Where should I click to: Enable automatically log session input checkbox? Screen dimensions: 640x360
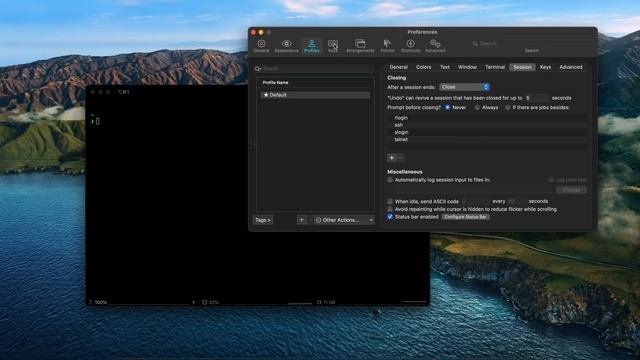390,180
